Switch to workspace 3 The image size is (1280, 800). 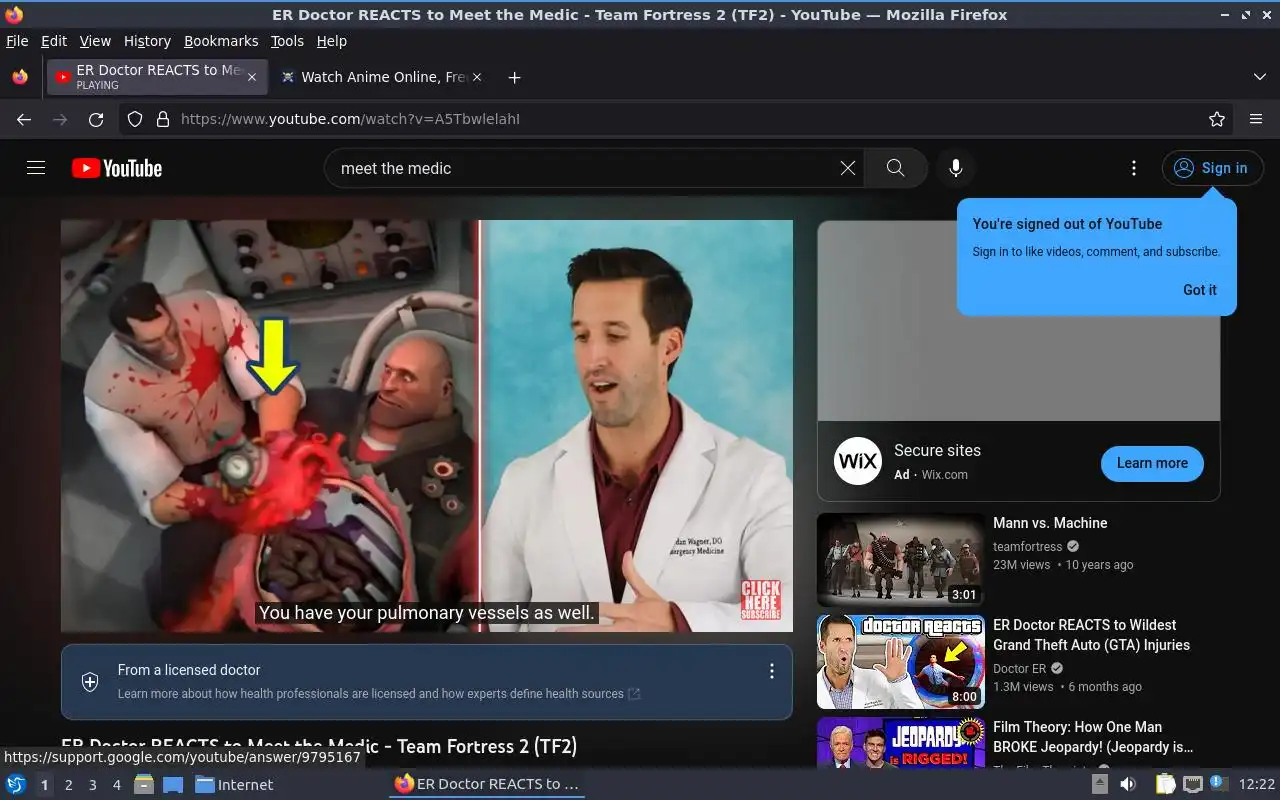pos(92,785)
